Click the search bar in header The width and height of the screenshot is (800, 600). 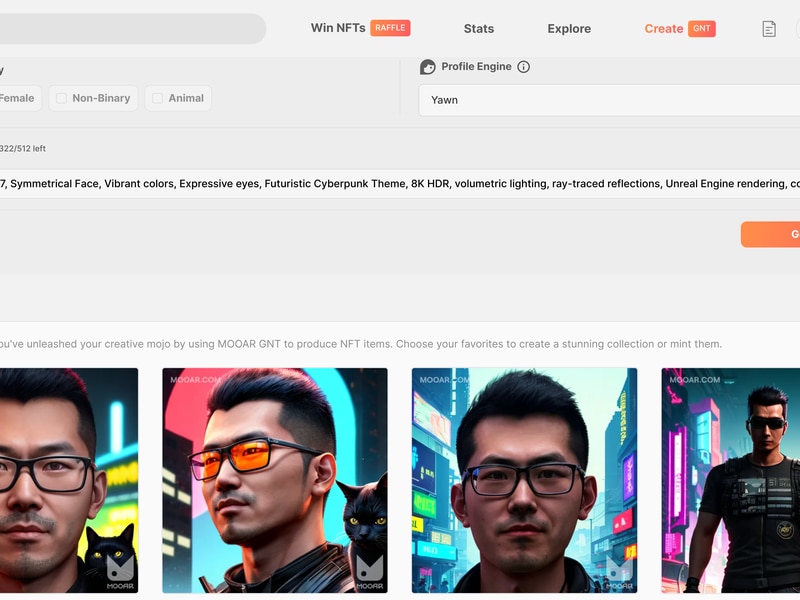[132, 28]
